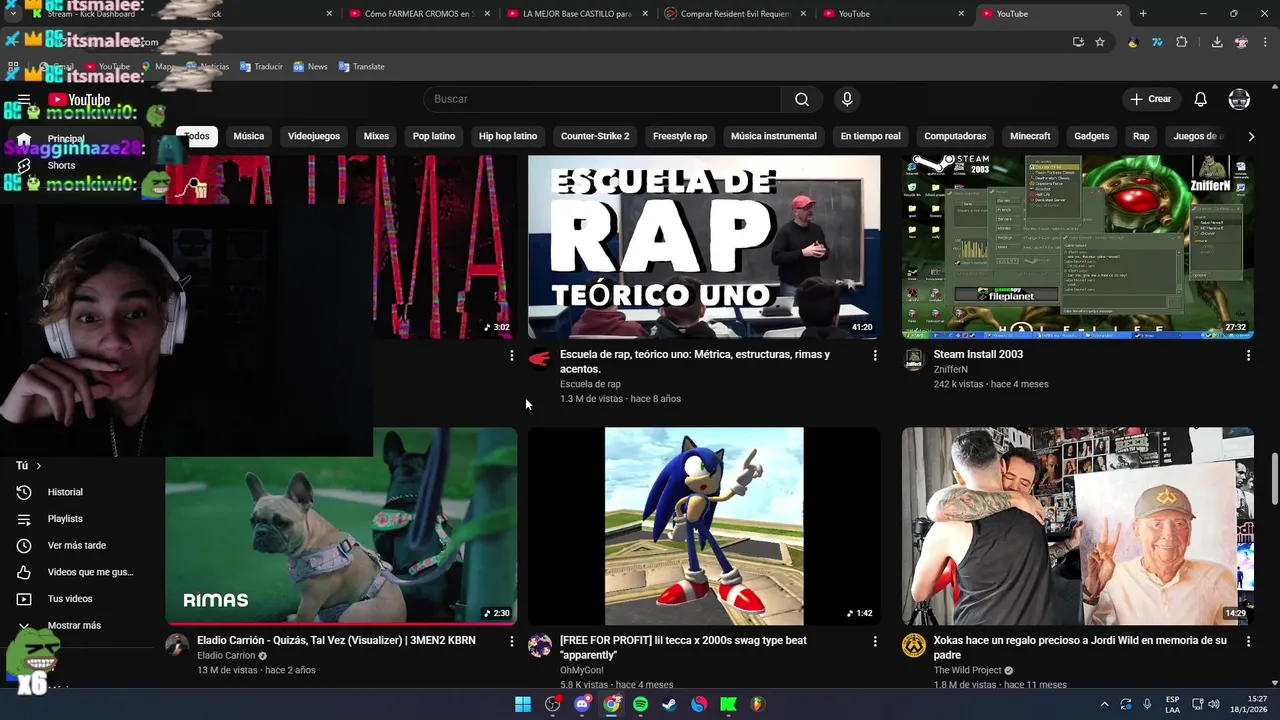Open a new browser tab

coord(1143,14)
